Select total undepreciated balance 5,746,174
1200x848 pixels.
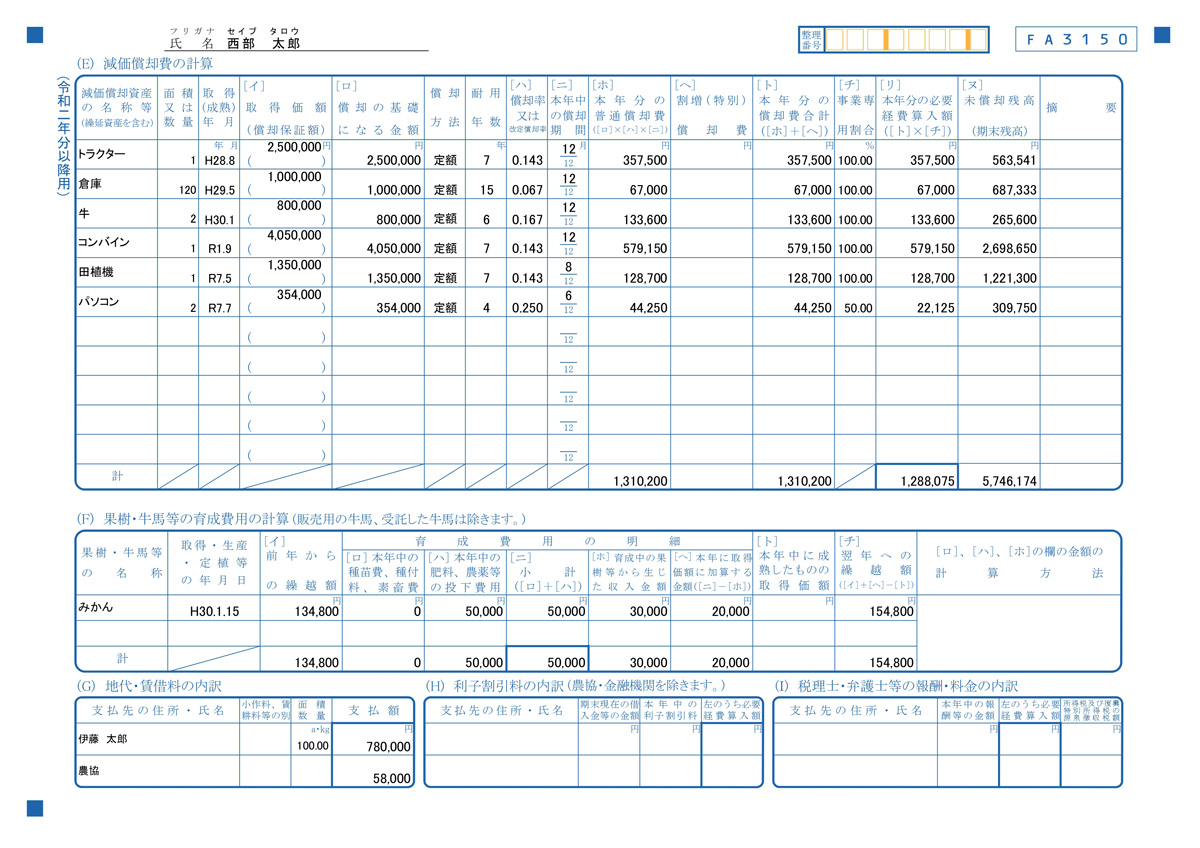coord(998,481)
